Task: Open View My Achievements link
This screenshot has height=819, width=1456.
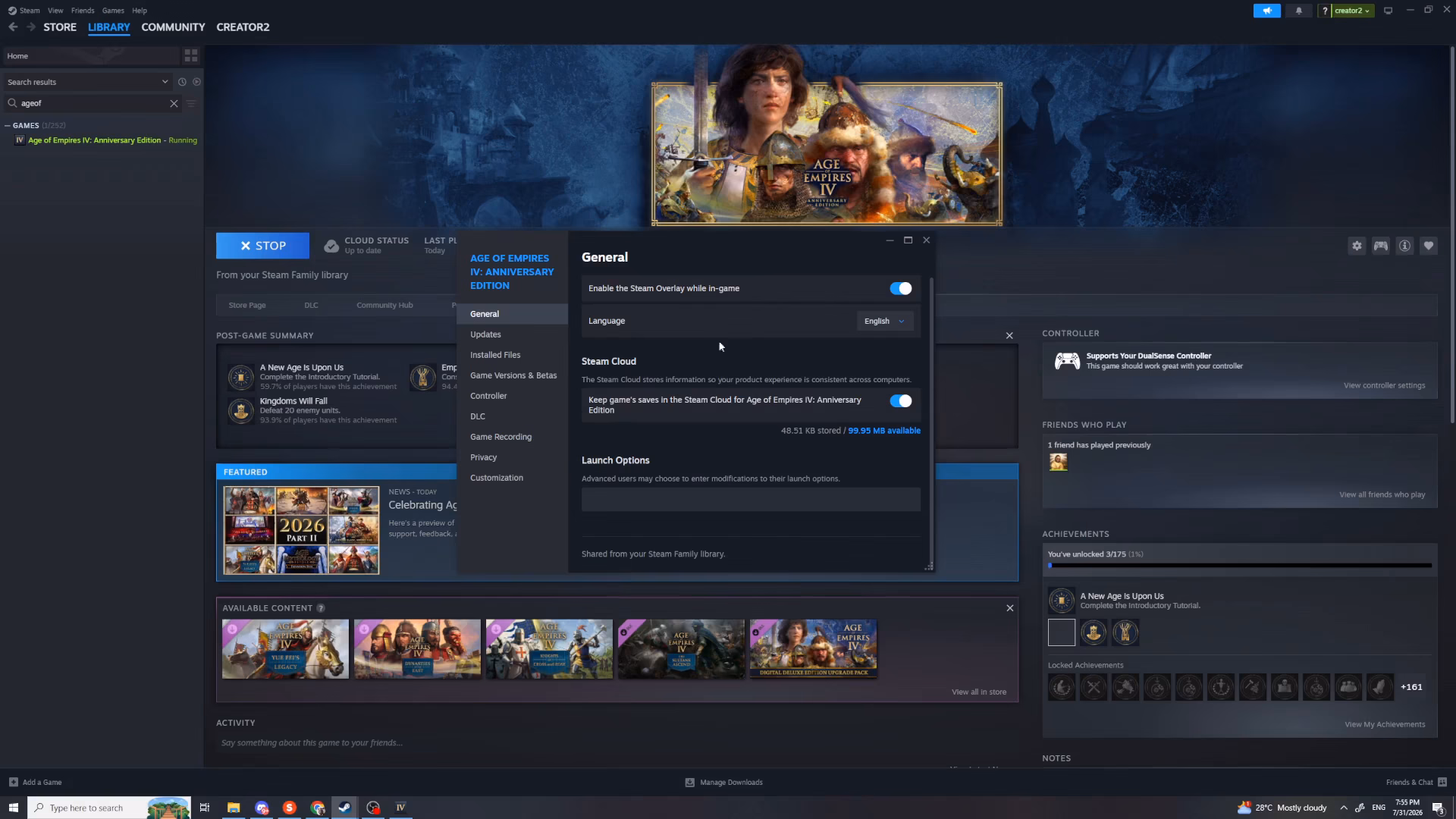Action: tap(1385, 724)
